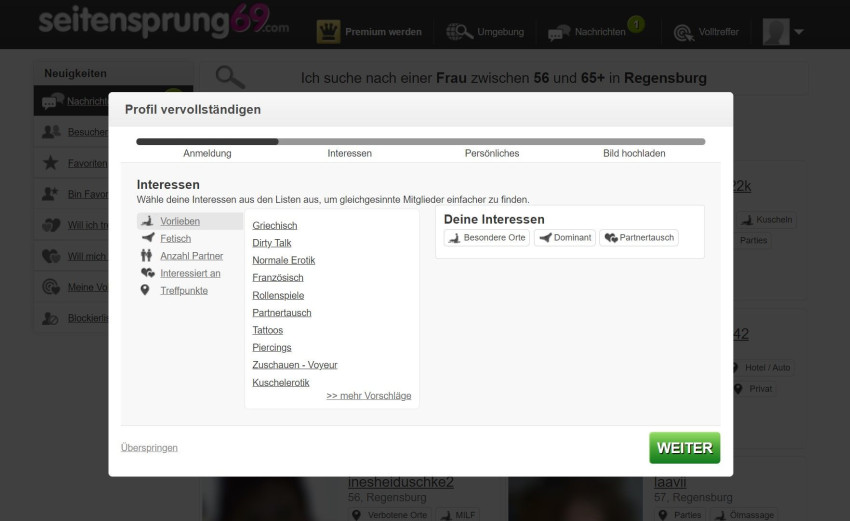
Task: Click the Interessen step label
Action: 350,153
